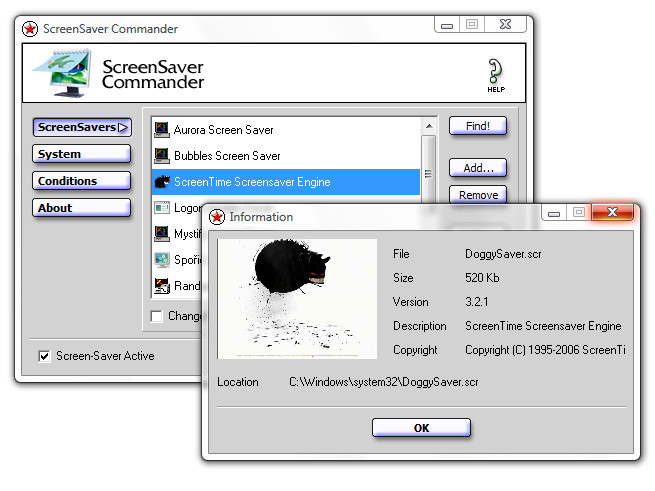This screenshot has height=491, width=655.
Task: Click the 520 Kb size value
Action: click(482, 278)
